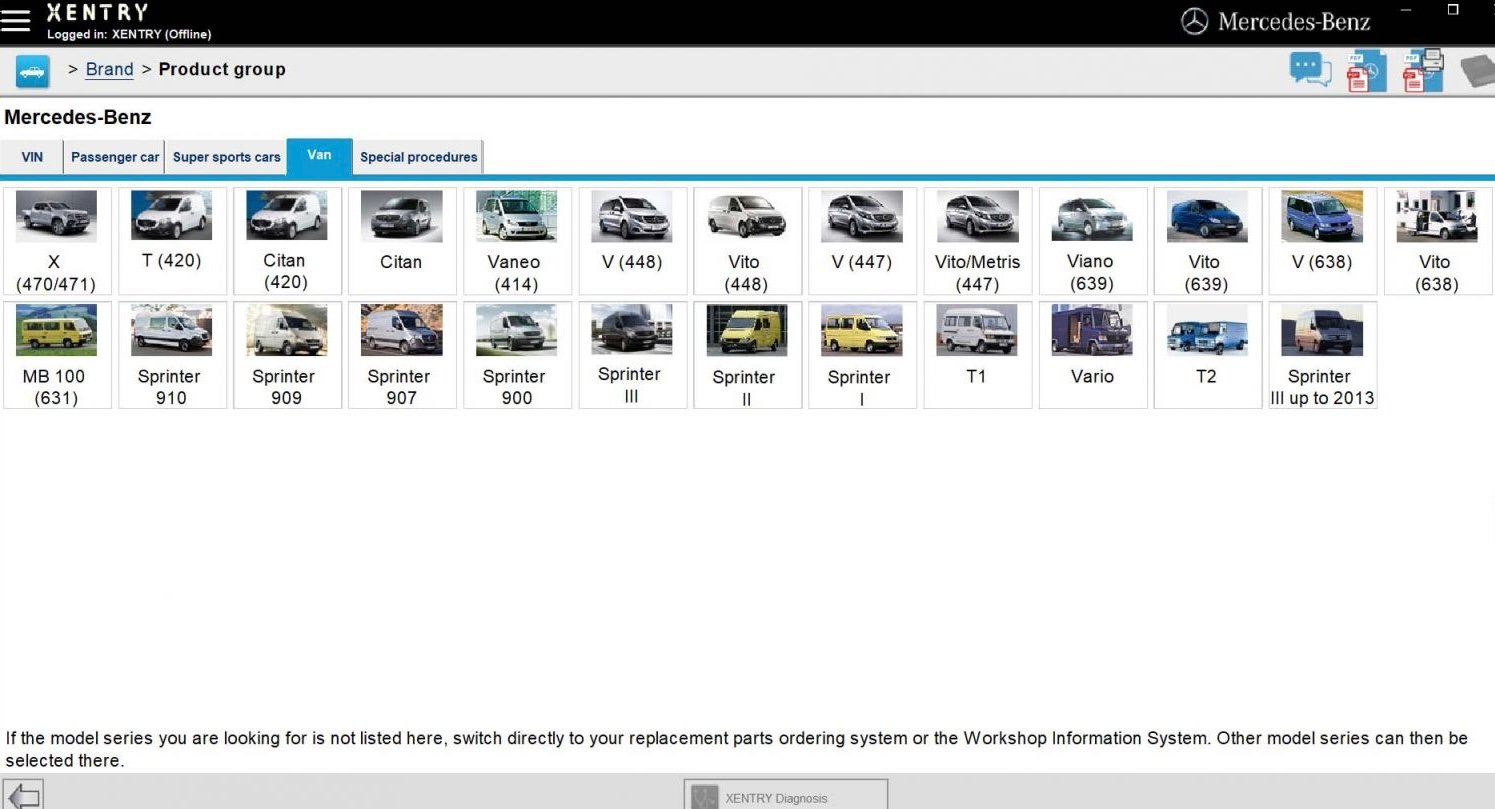Open the Special procedures tab
This screenshot has height=809, width=1495.
tap(419, 157)
